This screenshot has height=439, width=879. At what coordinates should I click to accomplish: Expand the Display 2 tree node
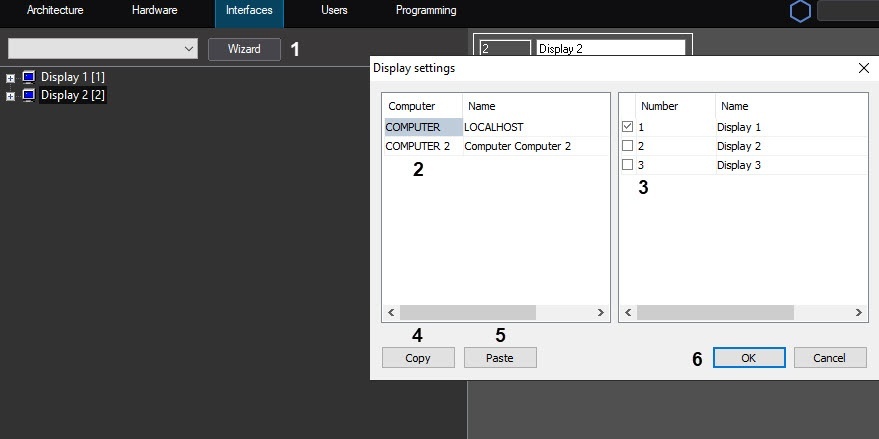[x=10, y=96]
